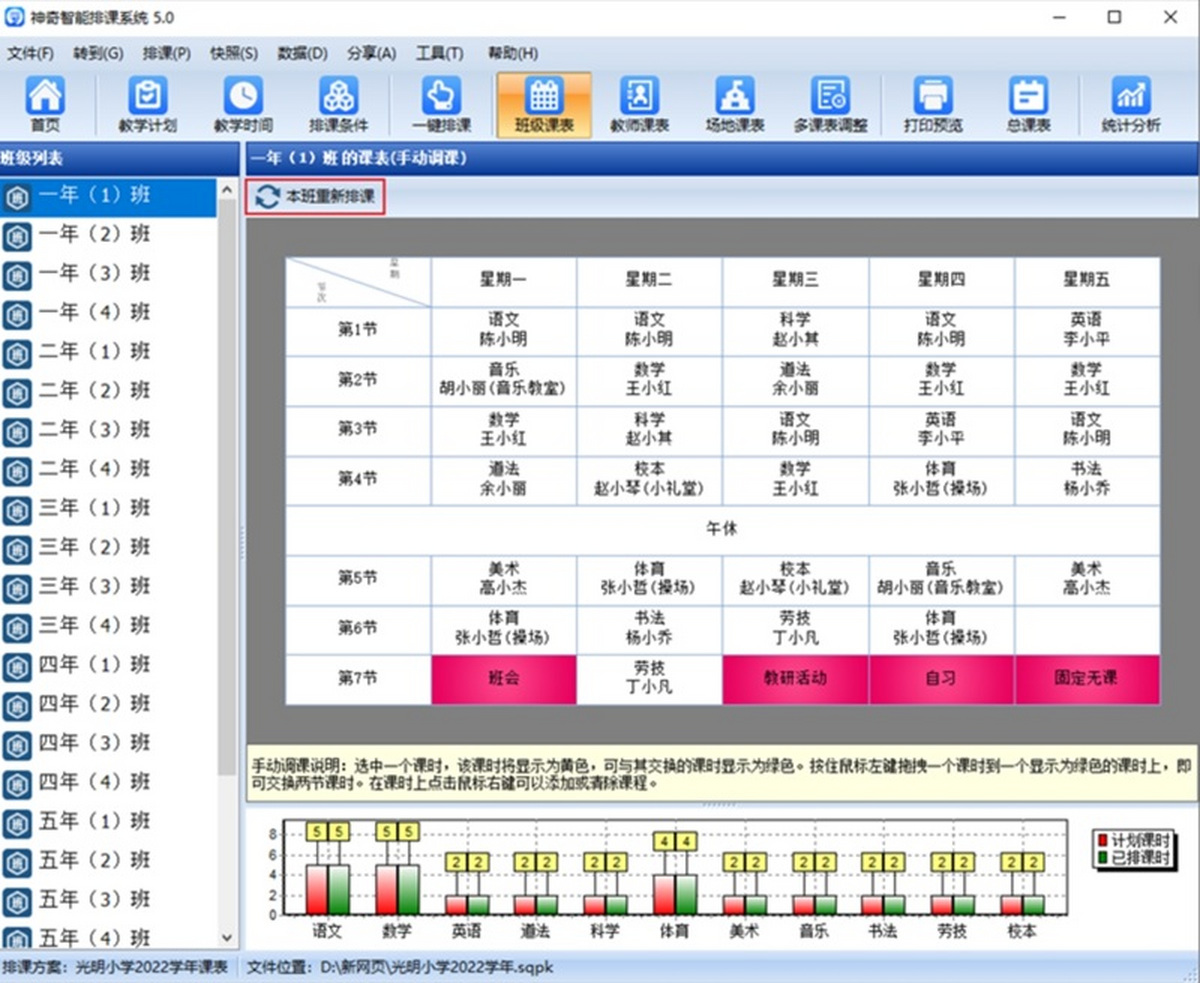This screenshot has height=983, width=1200.
Task: Select Monday period 1 语文 陈小明 cell
Action: point(504,331)
